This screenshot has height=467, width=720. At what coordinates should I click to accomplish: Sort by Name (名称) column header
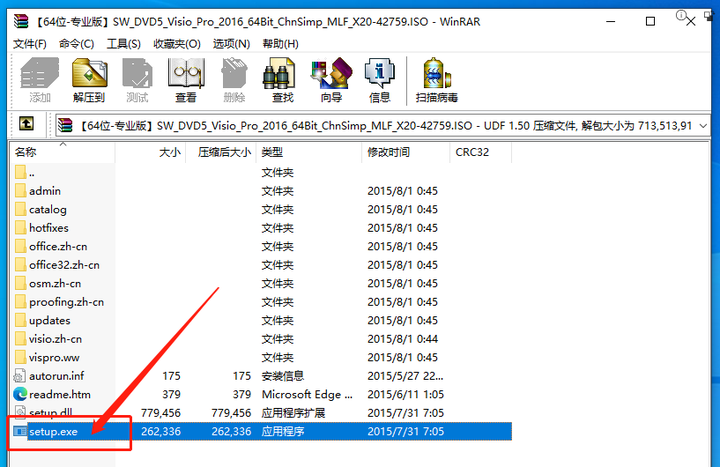[62, 152]
